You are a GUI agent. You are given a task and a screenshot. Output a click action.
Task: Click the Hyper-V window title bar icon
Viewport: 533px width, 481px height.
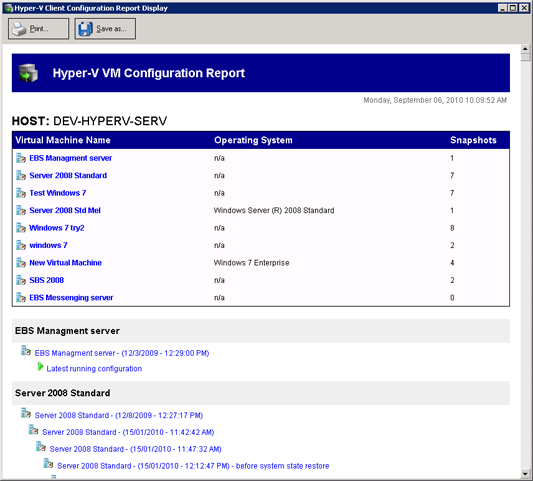pyautogui.click(x=8, y=8)
